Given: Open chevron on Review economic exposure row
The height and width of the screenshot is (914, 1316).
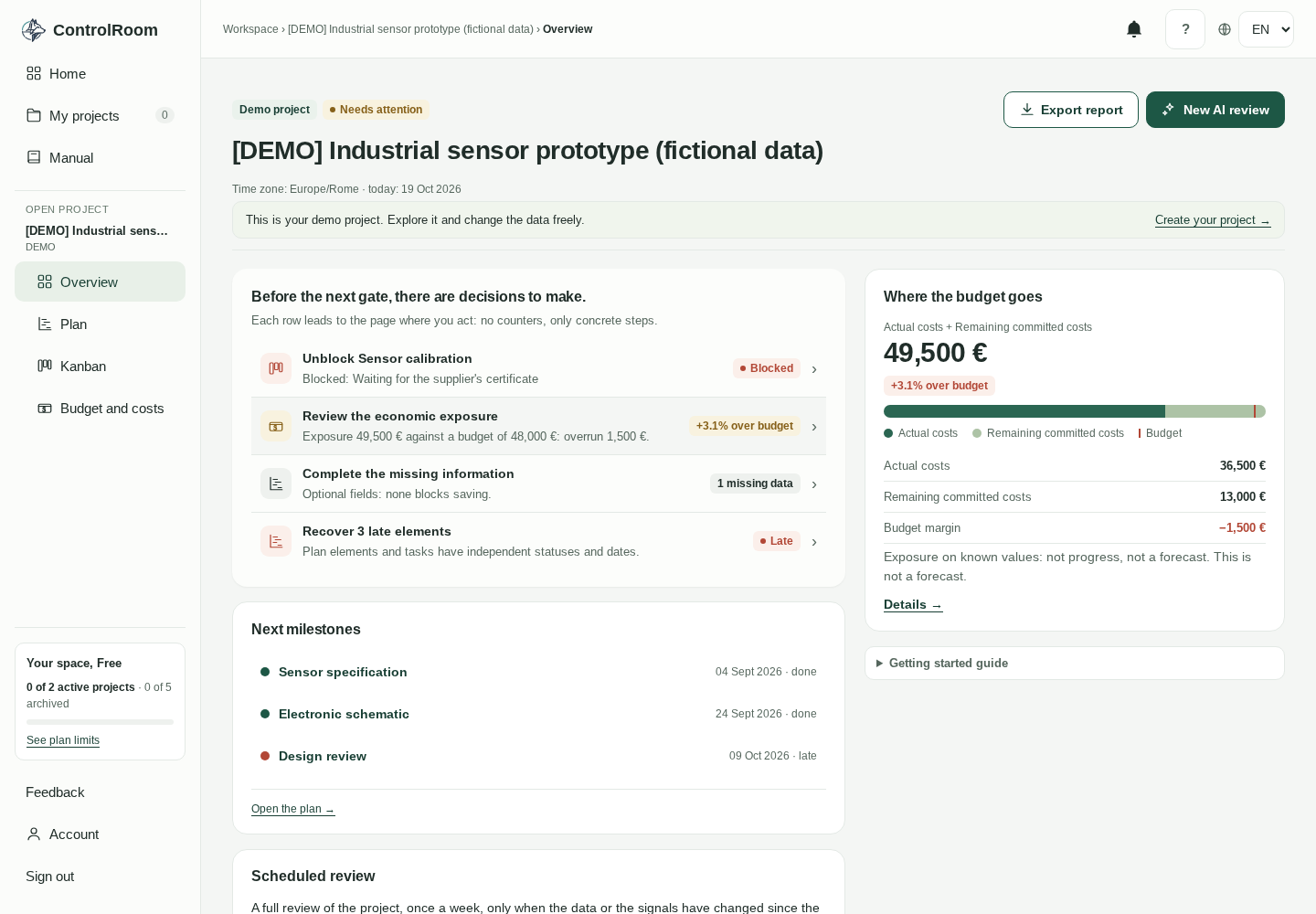Looking at the screenshot, I should click(x=814, y=427).
